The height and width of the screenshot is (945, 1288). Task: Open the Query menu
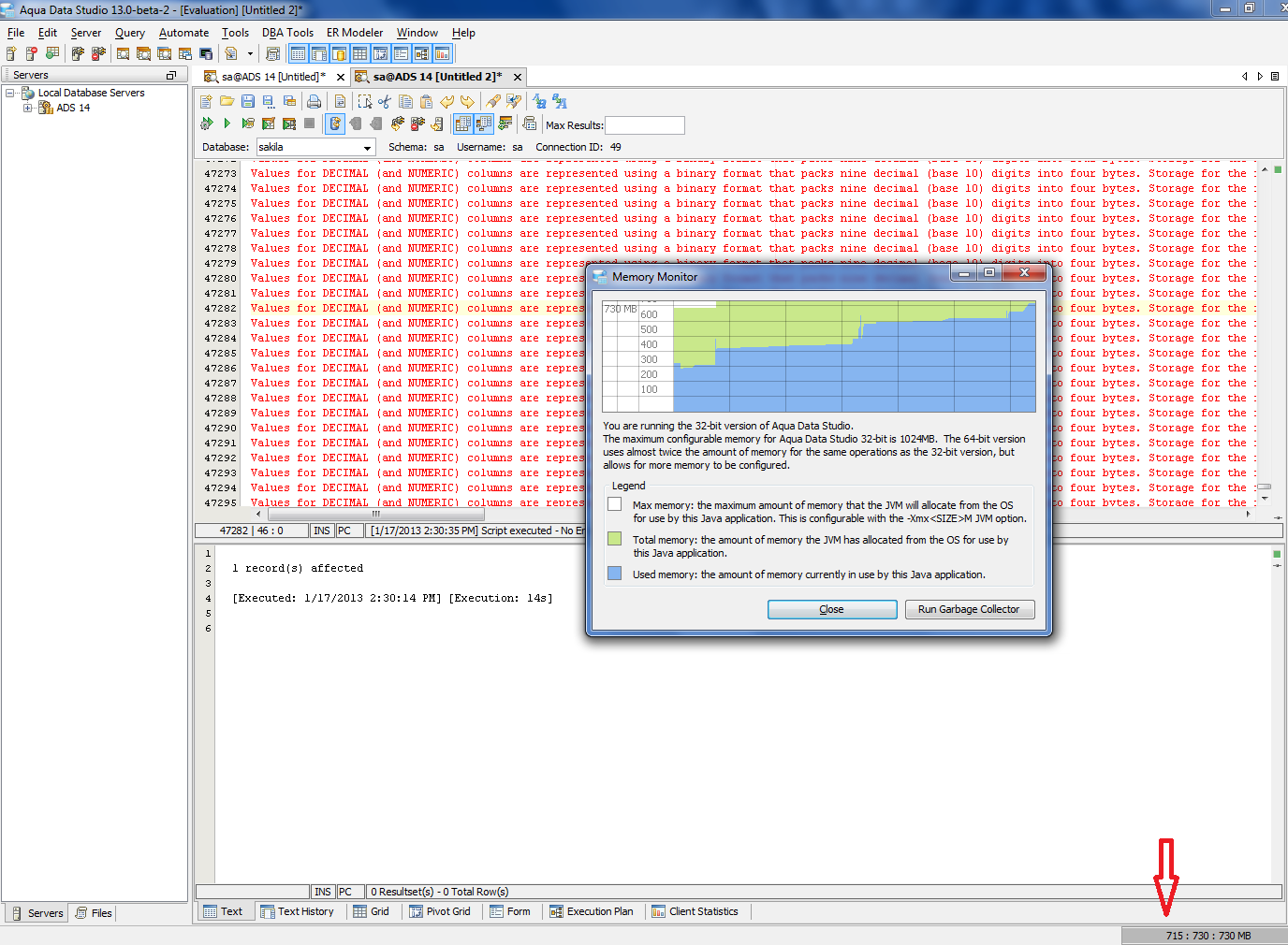tap(130, 33)
